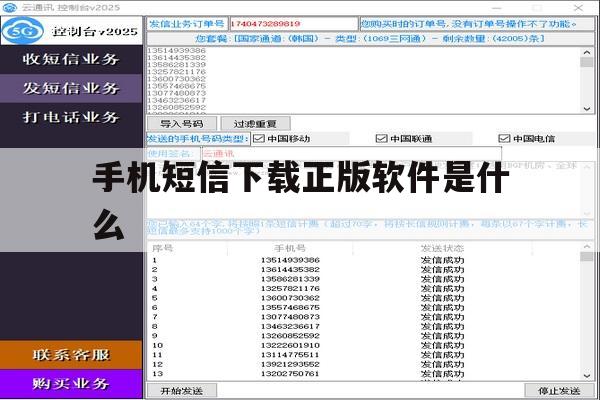Click package info line 您套餐
The height and width of the screenshot is (400, 600).
tap(370, 39)
